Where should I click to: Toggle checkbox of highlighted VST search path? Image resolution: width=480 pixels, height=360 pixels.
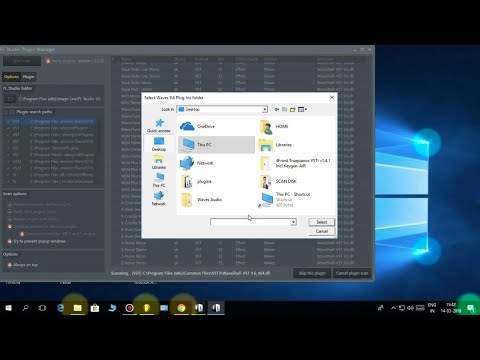pyautogui.click(x=9, y=122)
